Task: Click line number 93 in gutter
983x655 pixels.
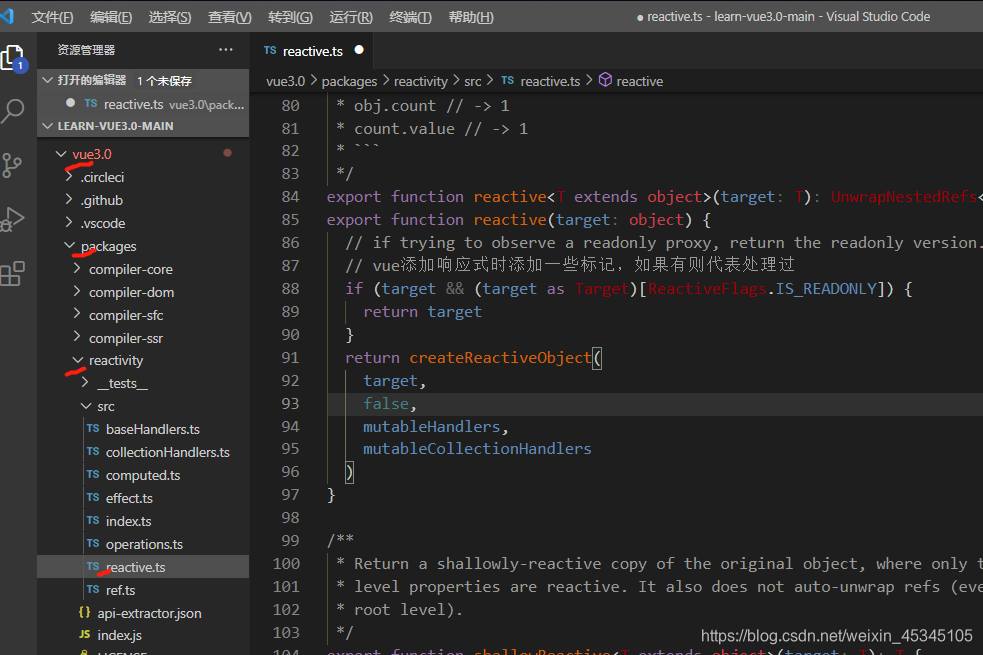Action: [290, 403]
